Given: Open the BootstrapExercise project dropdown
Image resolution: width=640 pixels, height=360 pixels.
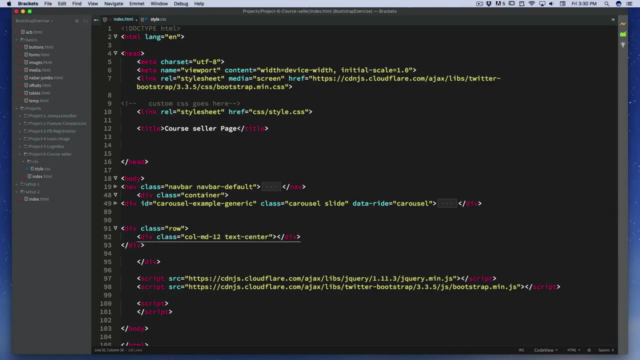Looking at the screenshot, I should point(34,21).
